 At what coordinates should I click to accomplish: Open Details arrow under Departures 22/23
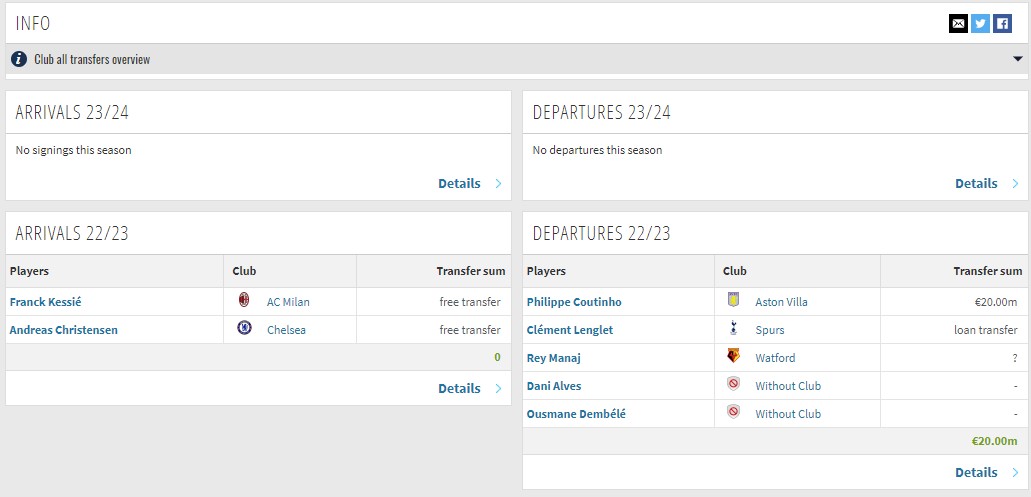click(x=1015, y=472)
